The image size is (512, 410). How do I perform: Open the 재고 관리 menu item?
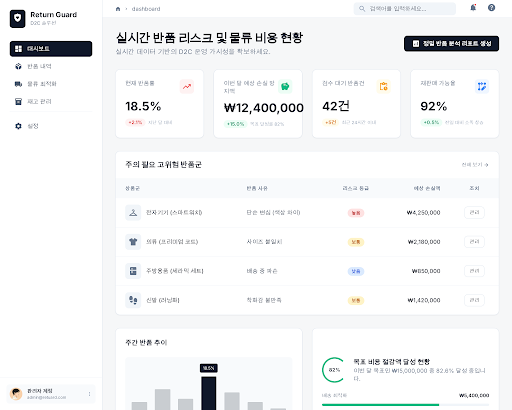coord(51,101)
